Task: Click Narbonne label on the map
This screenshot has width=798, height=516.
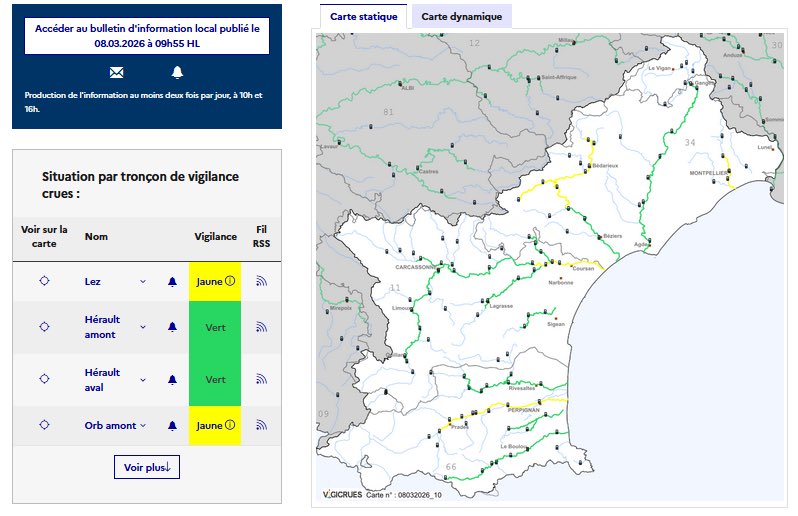Action: point(561,282)
